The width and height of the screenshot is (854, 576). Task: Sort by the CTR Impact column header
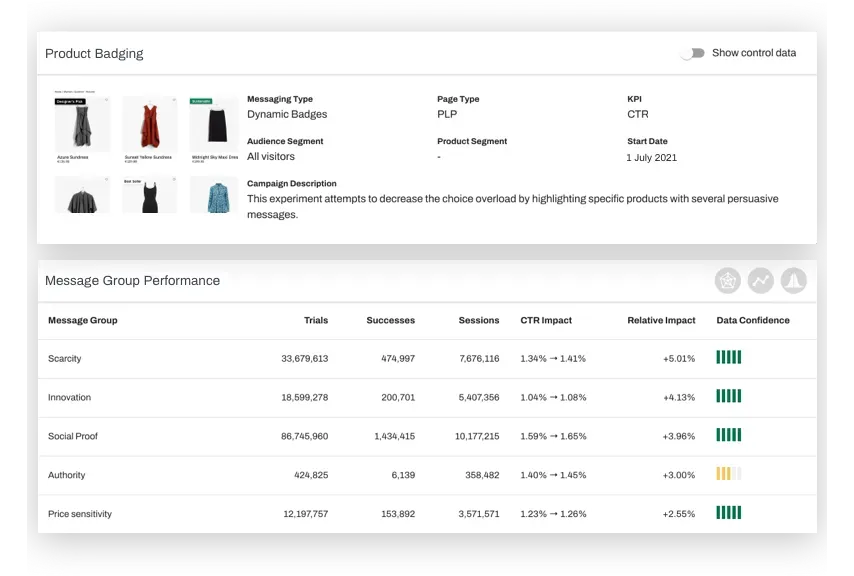tap(546, 320)
